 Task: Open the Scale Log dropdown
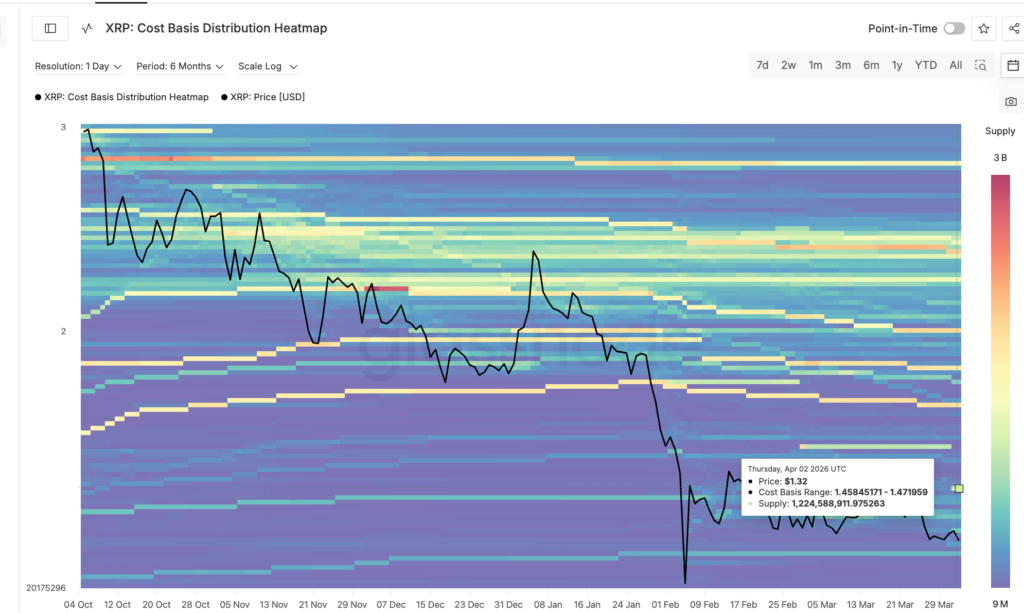(x=267, y=66)
